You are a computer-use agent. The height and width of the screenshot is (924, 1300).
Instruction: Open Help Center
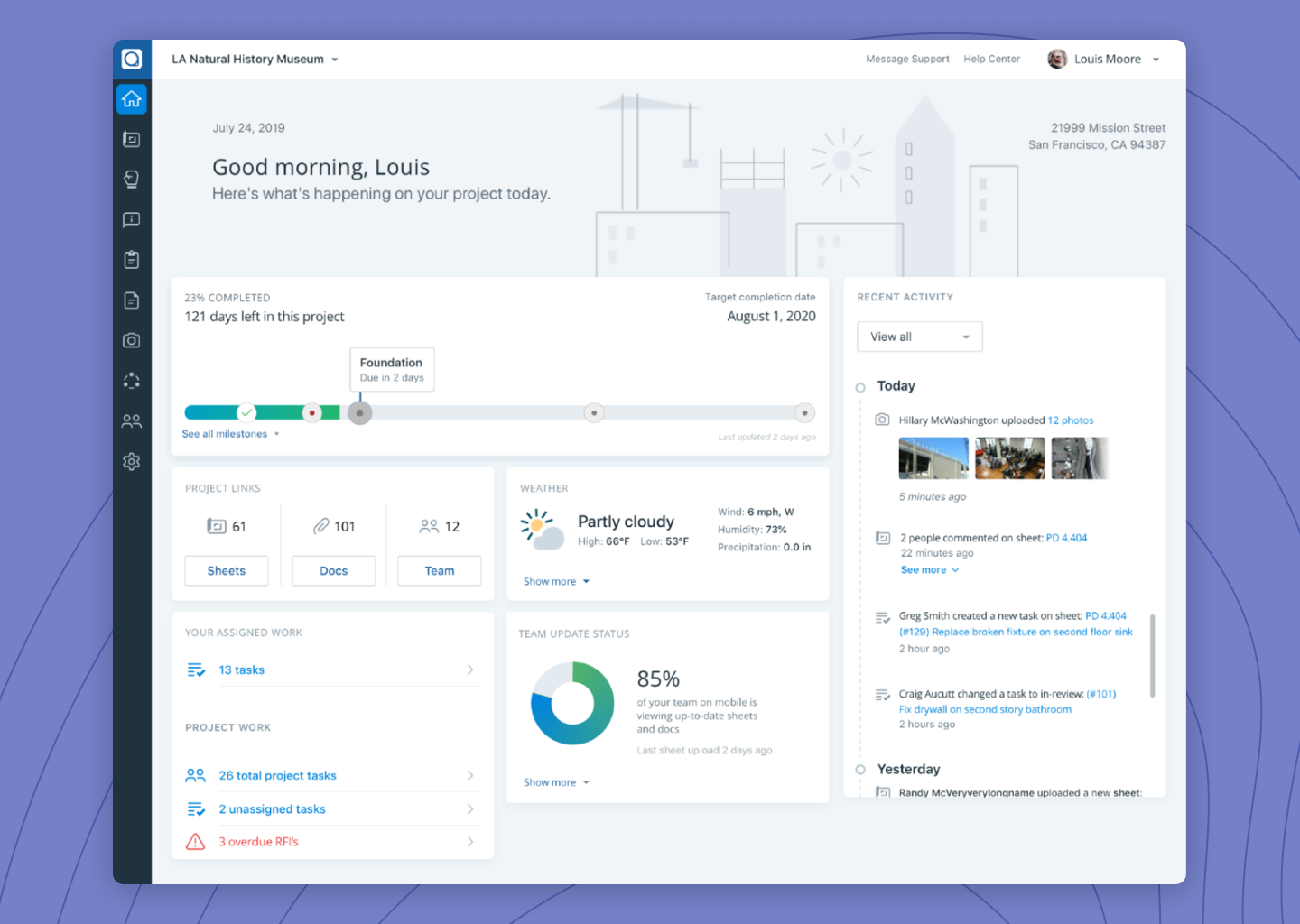991,60
